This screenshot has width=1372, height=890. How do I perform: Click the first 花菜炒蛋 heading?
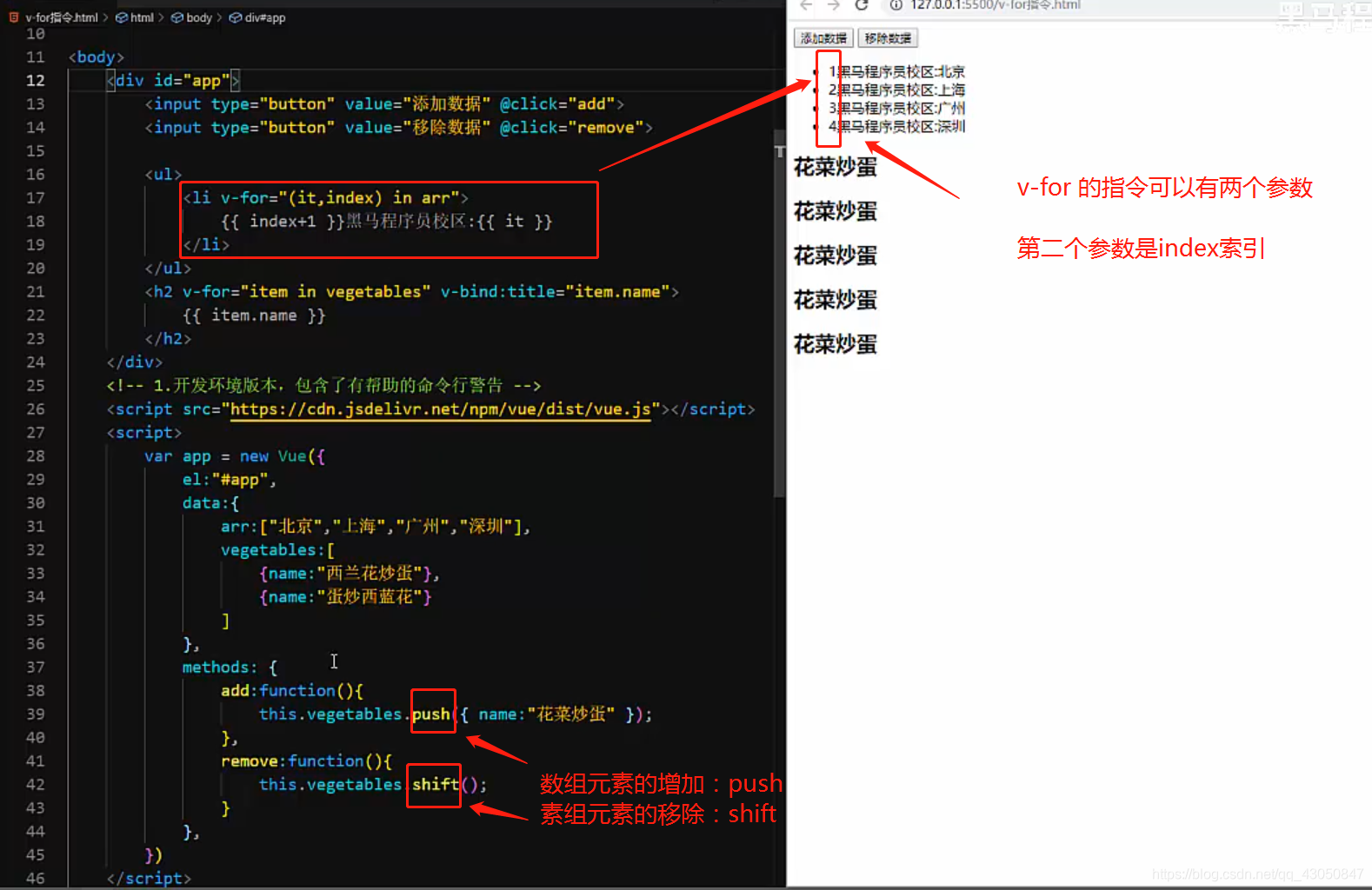(x=836, y=167)
